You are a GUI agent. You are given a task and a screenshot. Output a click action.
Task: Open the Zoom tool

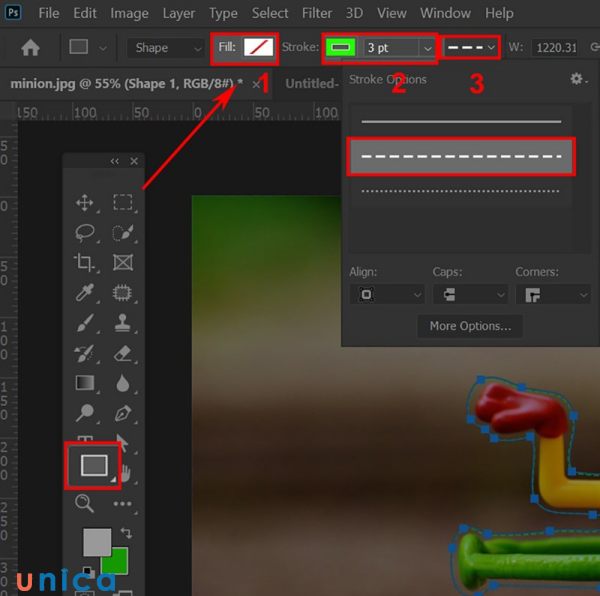click(85, 504)
